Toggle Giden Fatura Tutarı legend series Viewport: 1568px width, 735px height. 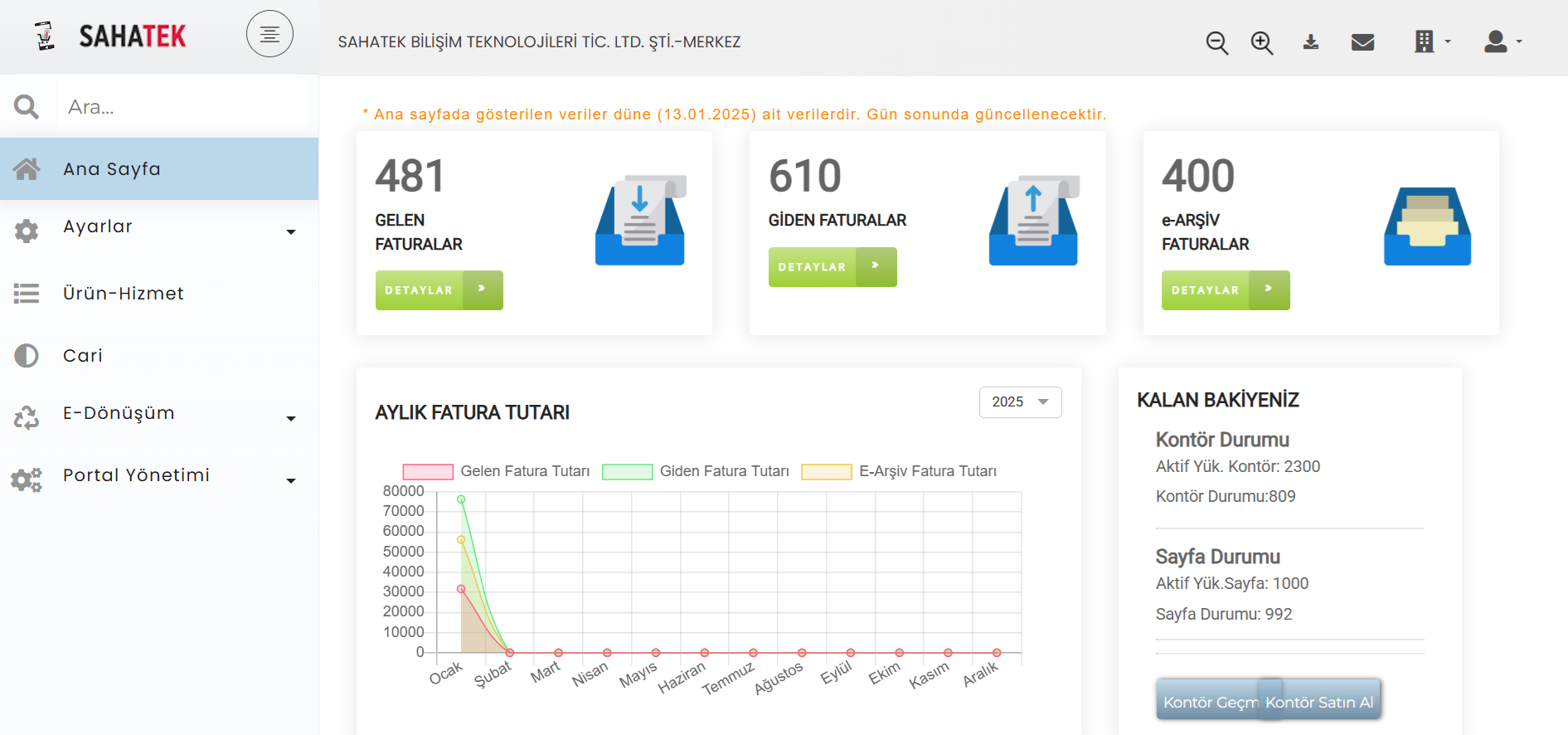tap(696, 471)
